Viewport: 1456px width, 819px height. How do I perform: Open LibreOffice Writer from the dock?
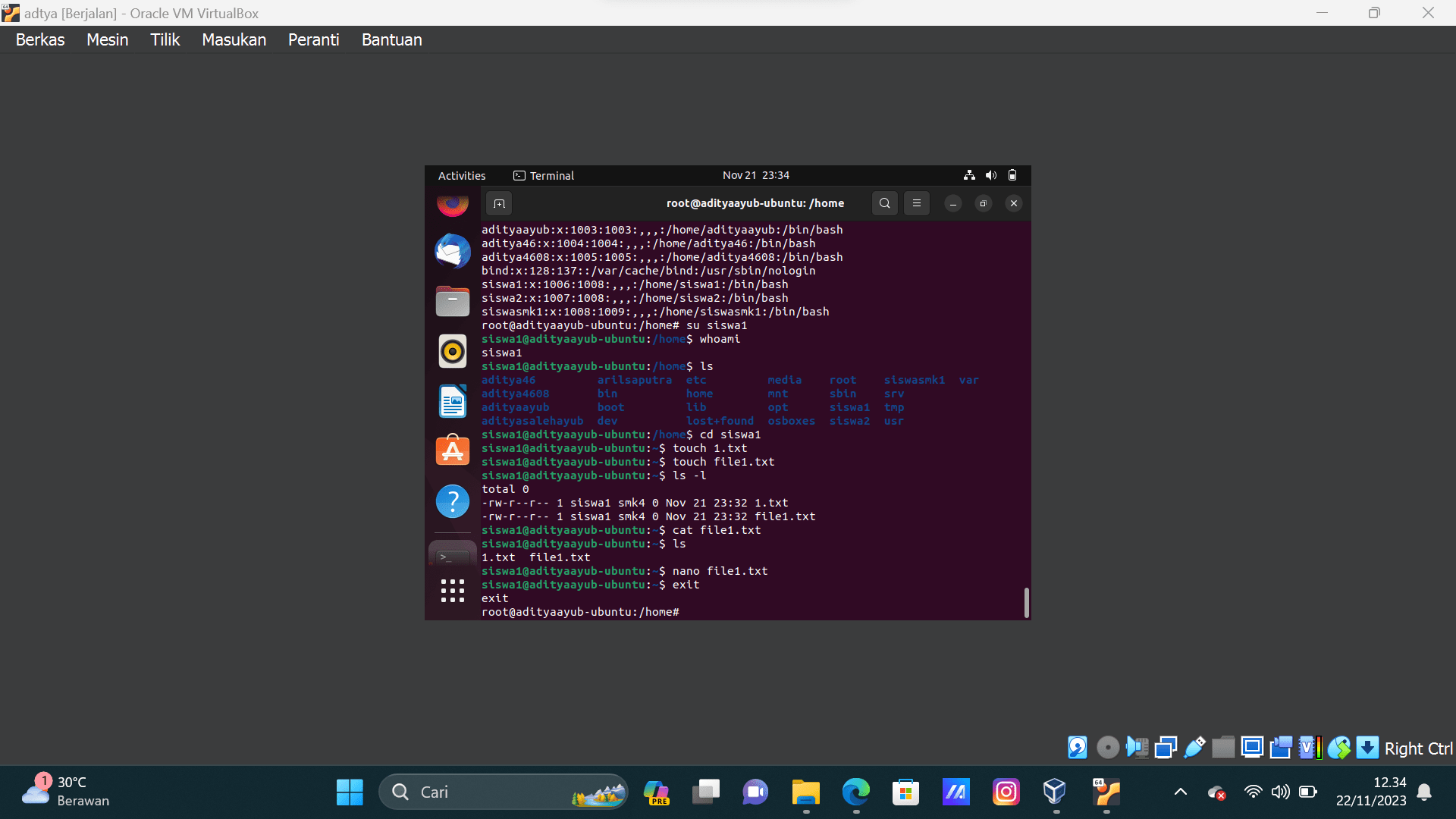pos(453,401)
